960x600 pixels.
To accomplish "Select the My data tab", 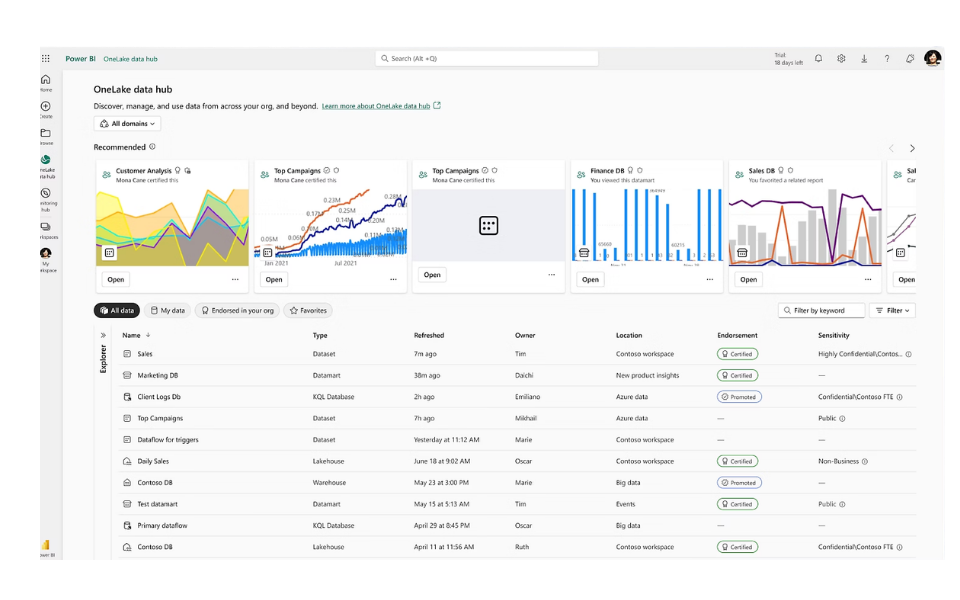I will coord(168,310).
